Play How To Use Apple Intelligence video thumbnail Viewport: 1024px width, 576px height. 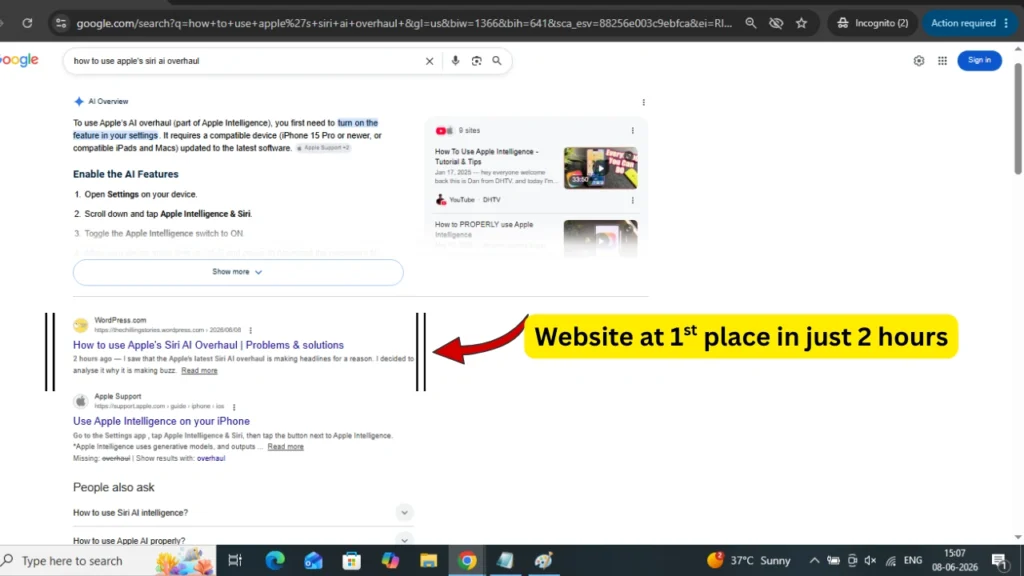600,168
